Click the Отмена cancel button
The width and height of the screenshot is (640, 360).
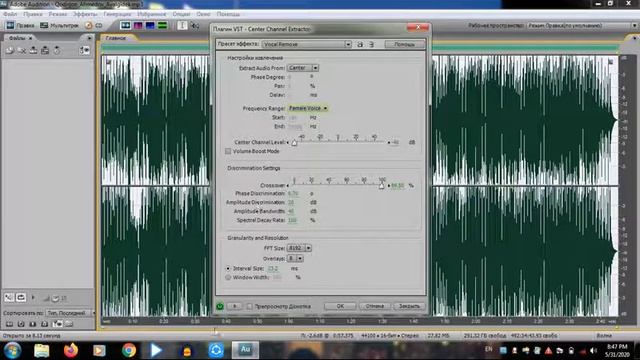[375, 306]
